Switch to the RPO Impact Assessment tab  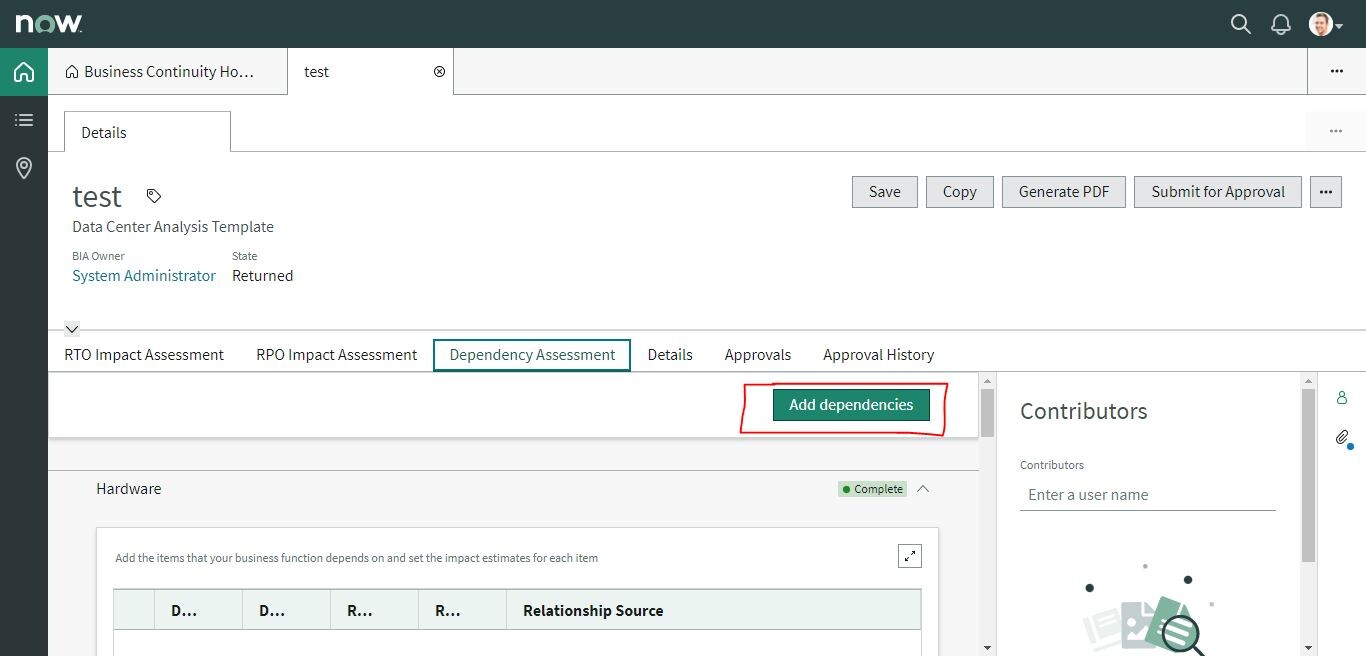(x=336, y=354)
